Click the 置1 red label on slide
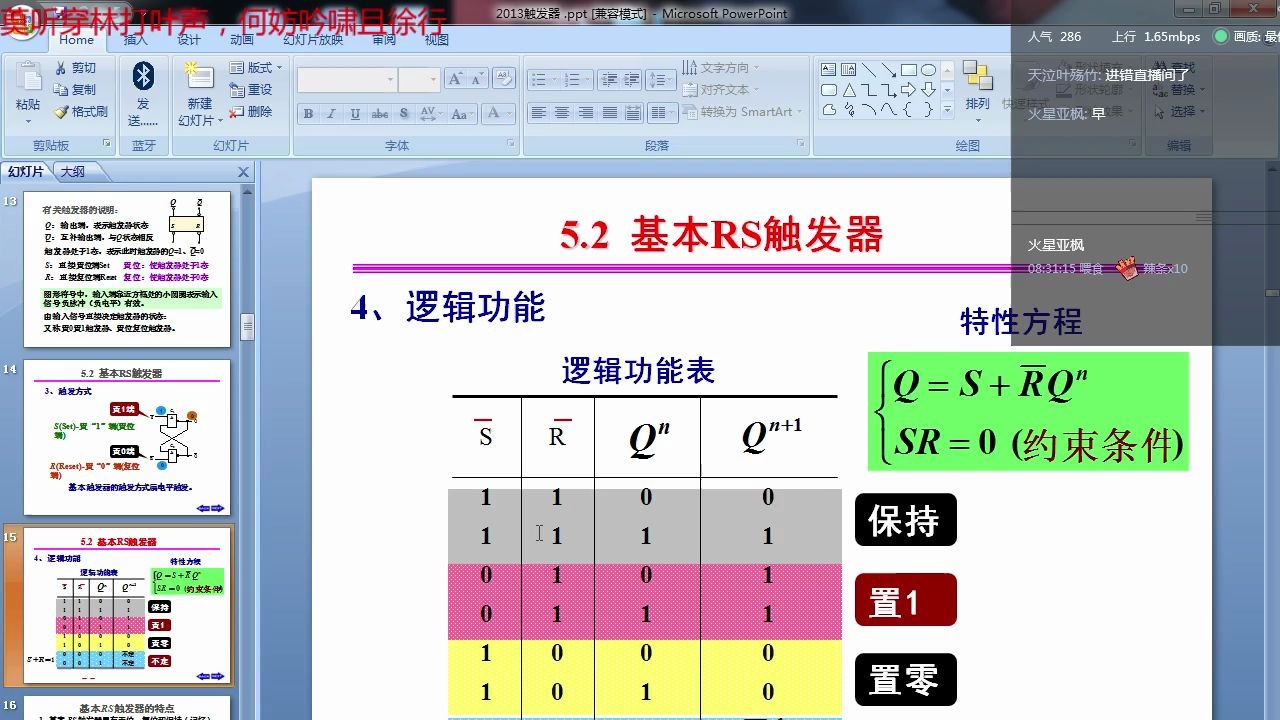1280x720 pixels. (x=905, y=600)
